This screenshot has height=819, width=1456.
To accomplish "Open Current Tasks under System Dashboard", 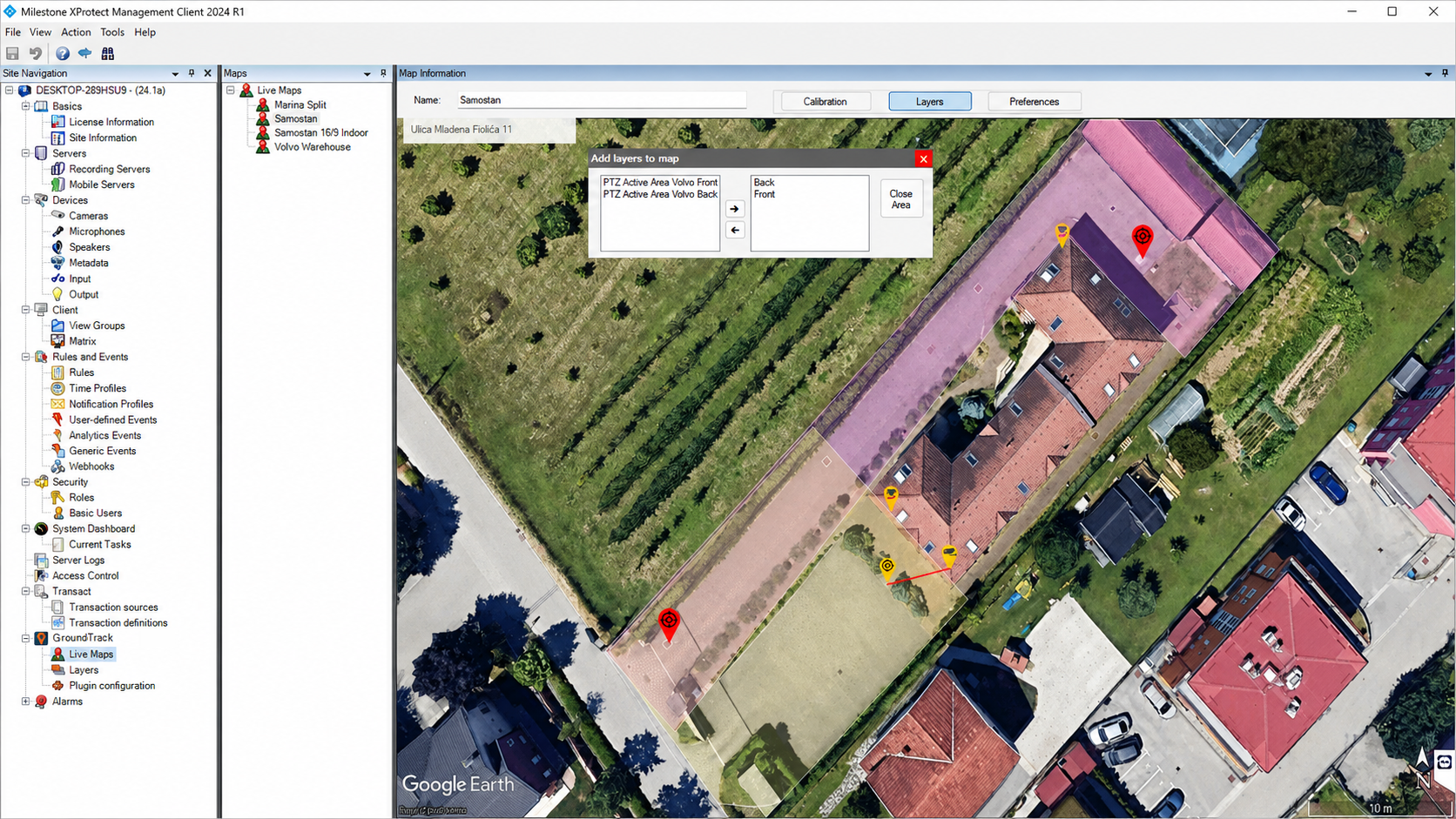I will click(x=100, y=545).
